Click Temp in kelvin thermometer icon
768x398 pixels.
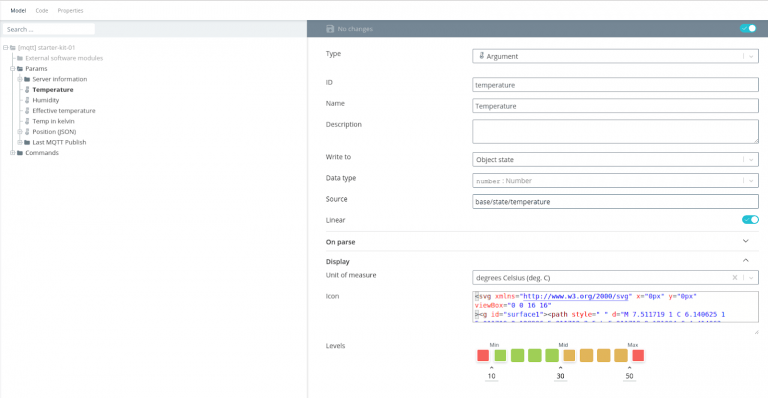pos(27,121)
